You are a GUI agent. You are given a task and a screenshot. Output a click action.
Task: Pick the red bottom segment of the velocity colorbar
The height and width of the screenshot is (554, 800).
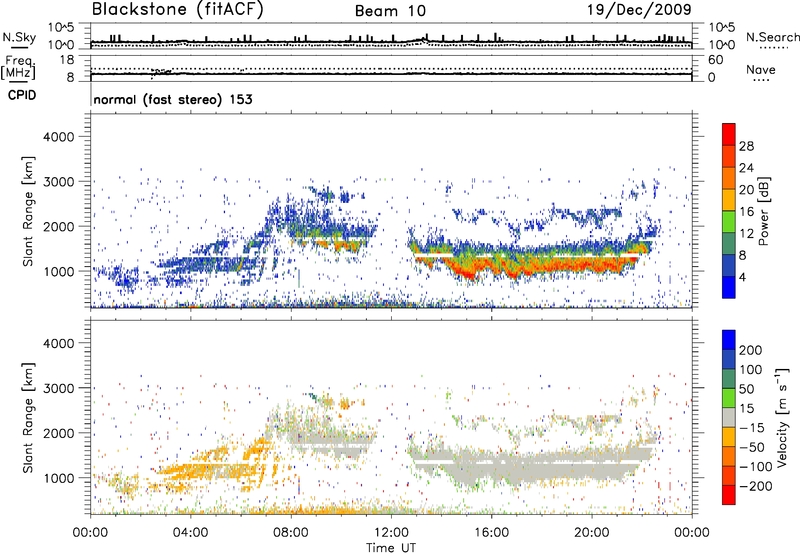(729, 495)
